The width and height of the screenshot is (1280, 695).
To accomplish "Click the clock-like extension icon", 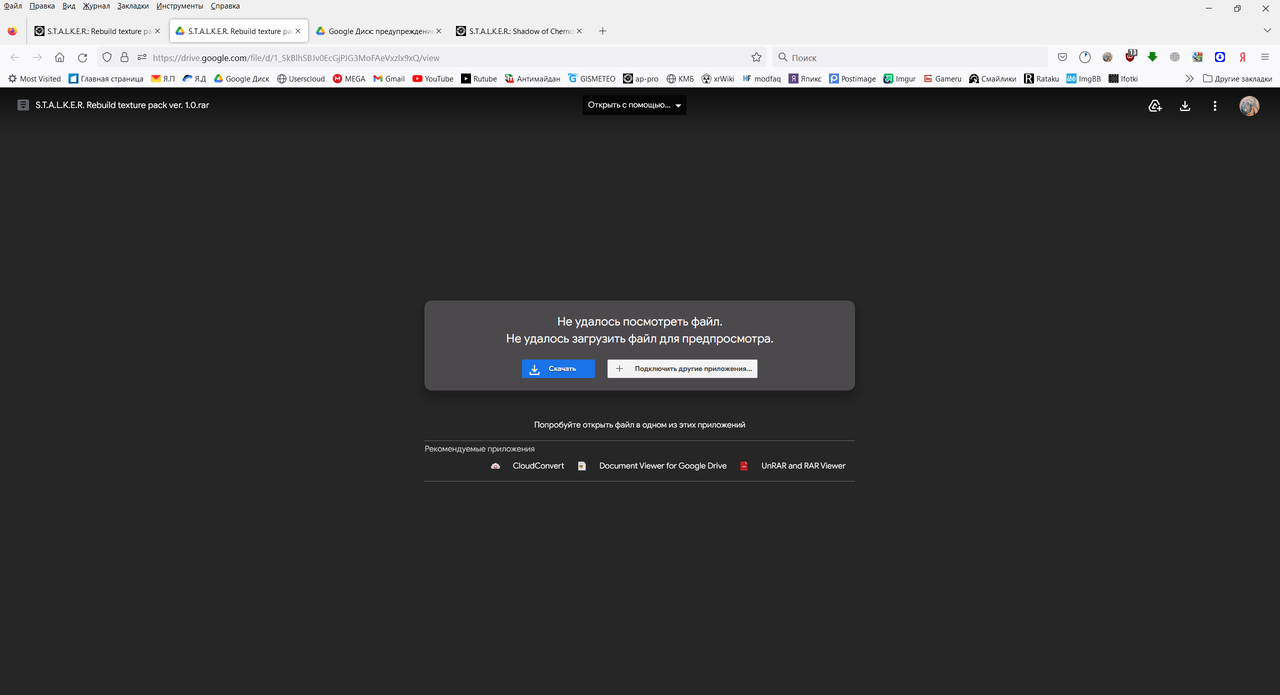I will coord(1085,57).
